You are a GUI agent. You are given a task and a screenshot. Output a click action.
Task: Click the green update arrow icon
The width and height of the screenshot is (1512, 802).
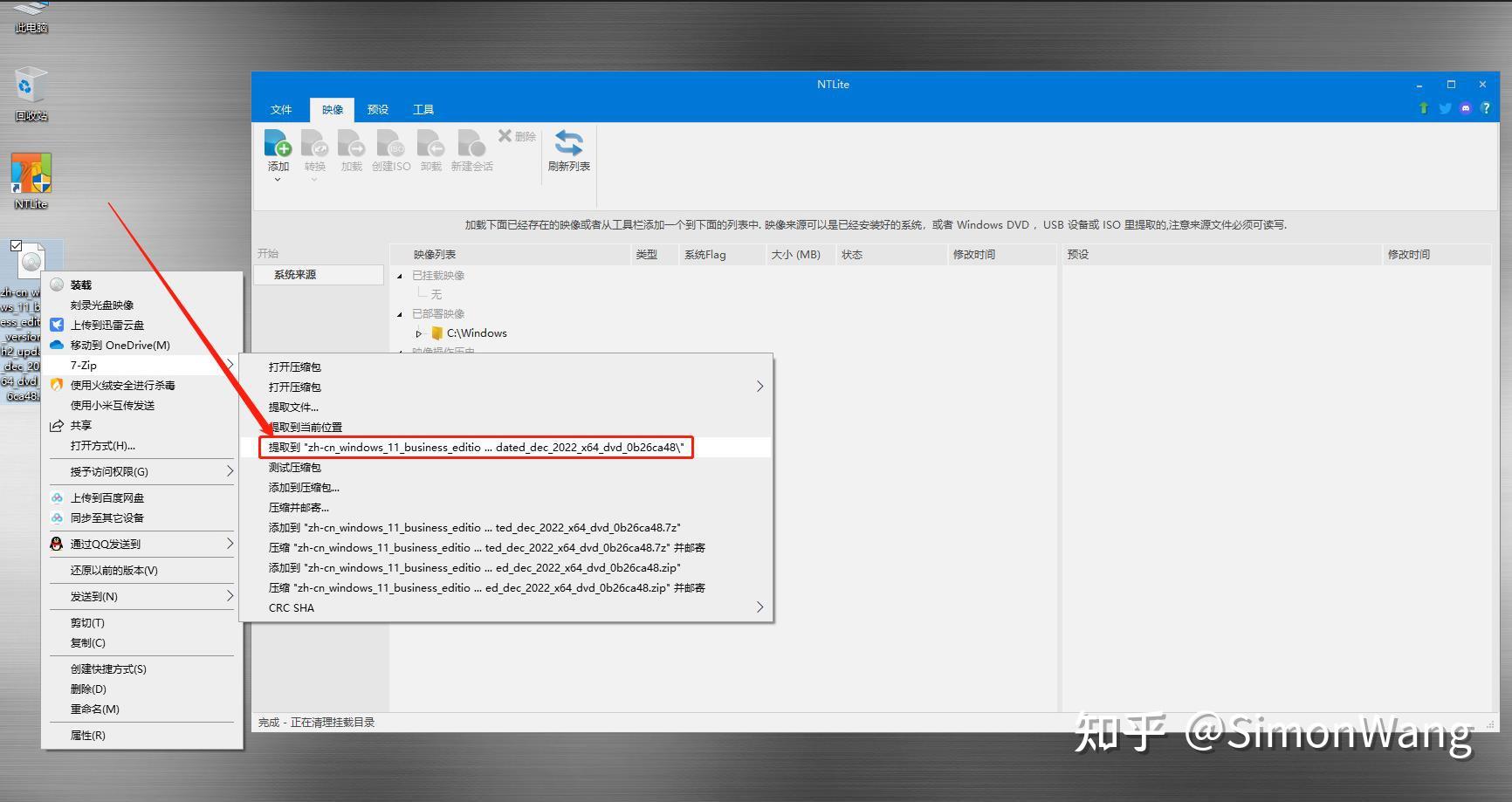click(1423, 108)
